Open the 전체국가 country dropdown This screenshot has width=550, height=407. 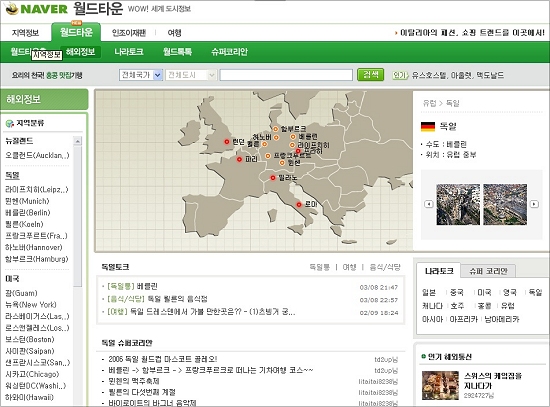coord(141,75)
